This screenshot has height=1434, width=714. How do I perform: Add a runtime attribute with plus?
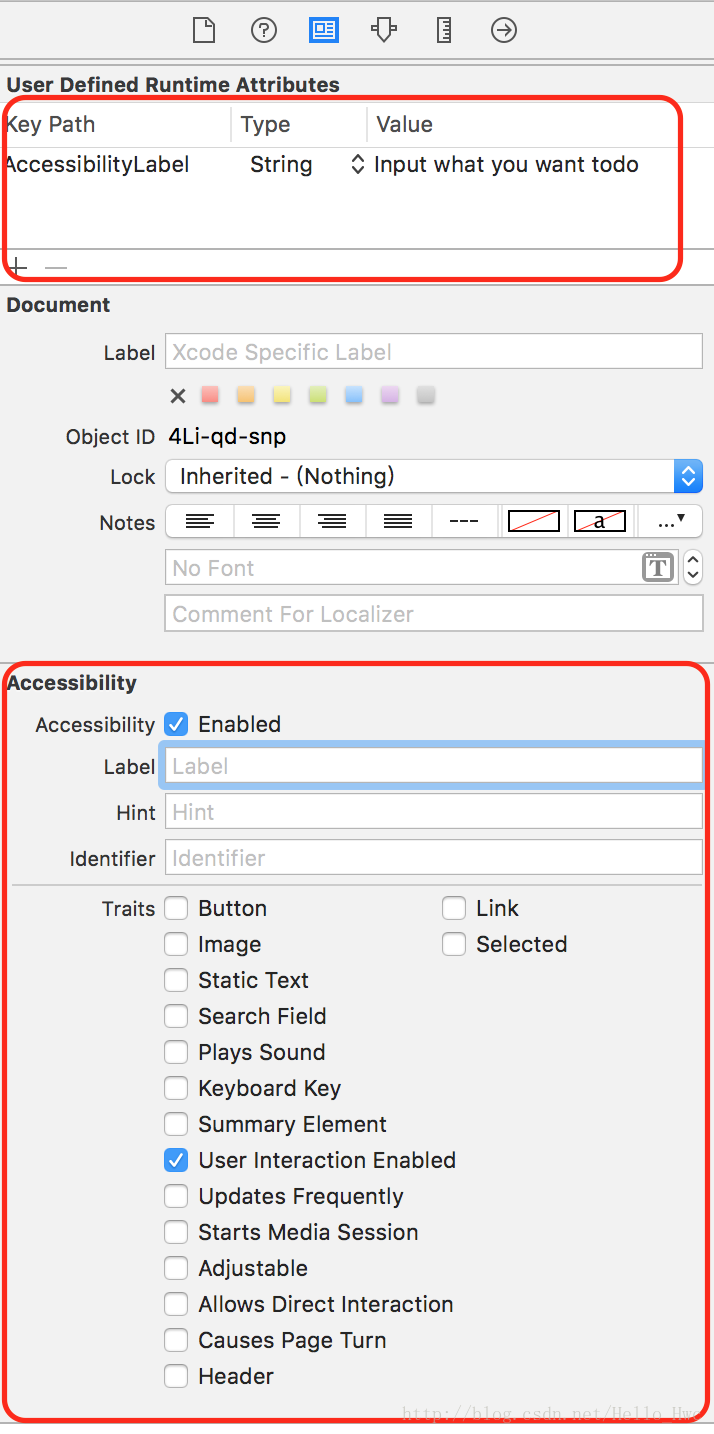tap(19, 267)
